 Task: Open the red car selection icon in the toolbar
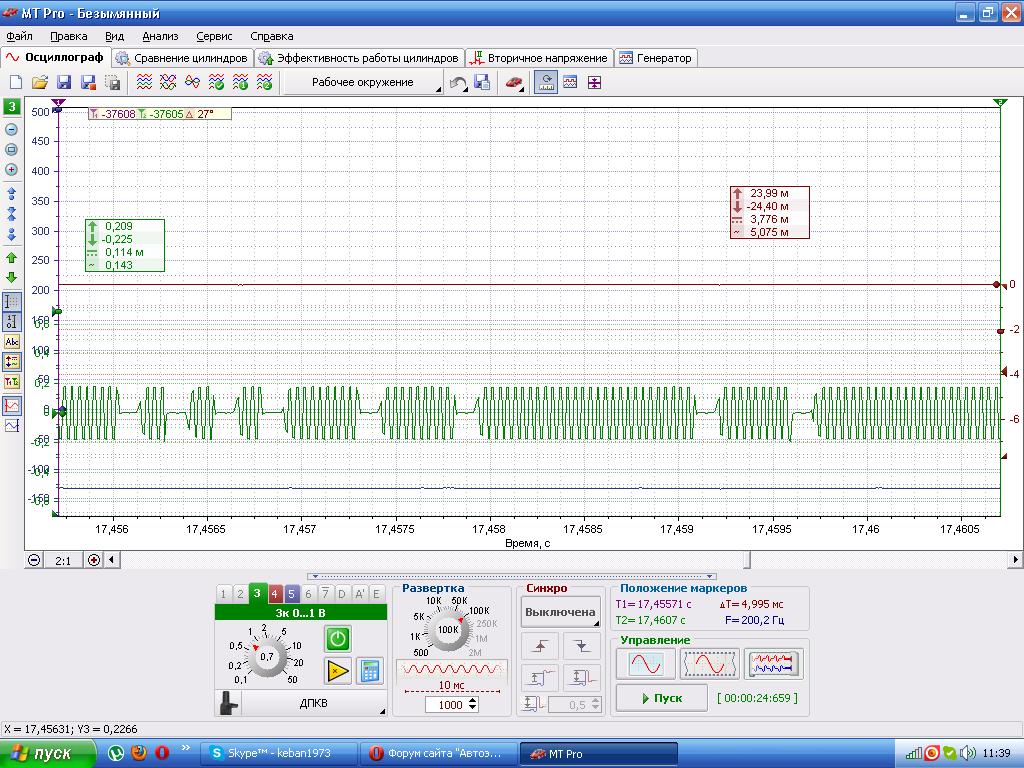click(515, 82)
